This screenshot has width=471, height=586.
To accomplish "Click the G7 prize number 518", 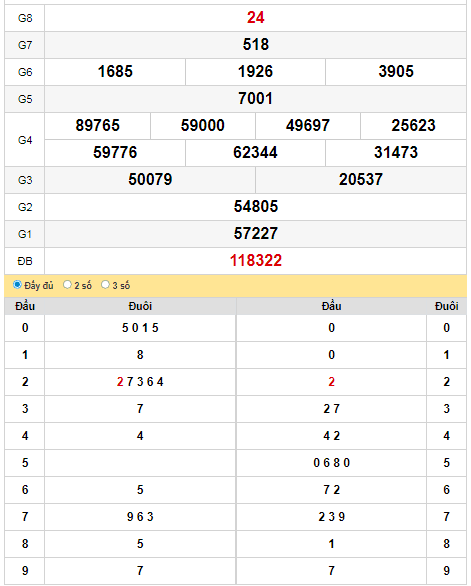I will [x=256, y=44].
